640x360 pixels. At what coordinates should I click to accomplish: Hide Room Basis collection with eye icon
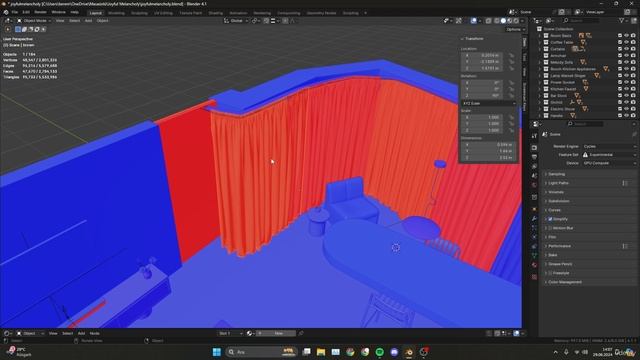pyautogui.click(x=627, y=36)
